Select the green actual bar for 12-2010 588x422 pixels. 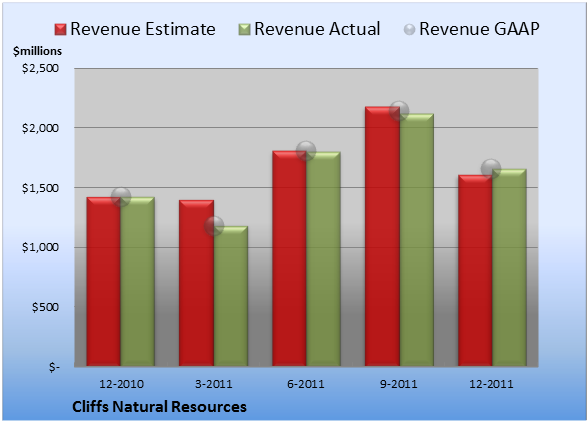pos(137,281)
